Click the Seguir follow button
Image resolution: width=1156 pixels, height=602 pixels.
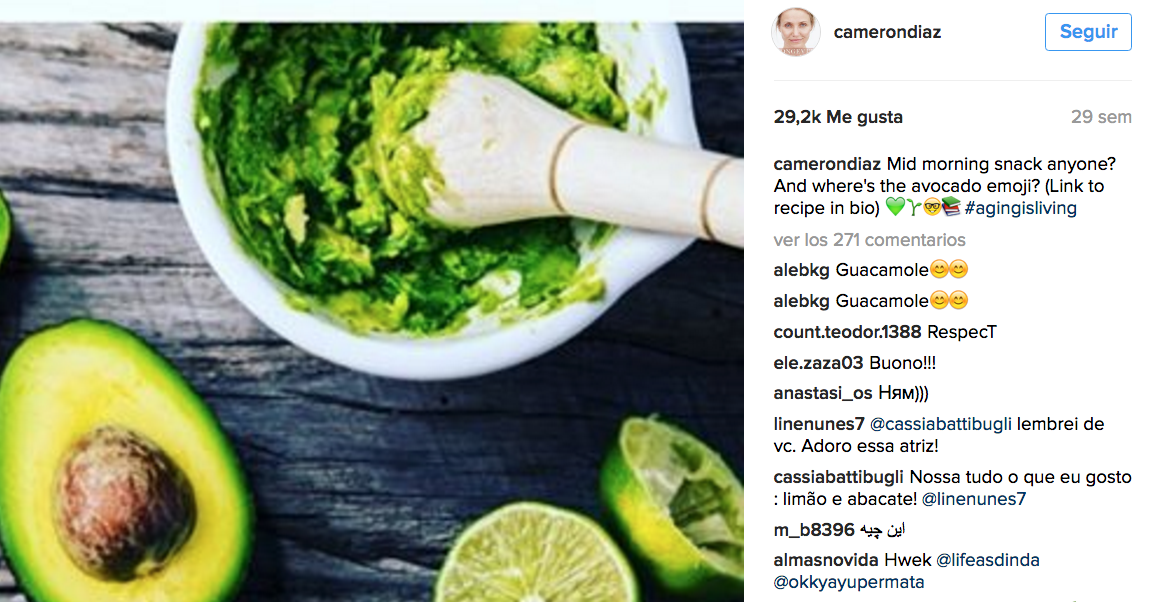coord(1087,32)
